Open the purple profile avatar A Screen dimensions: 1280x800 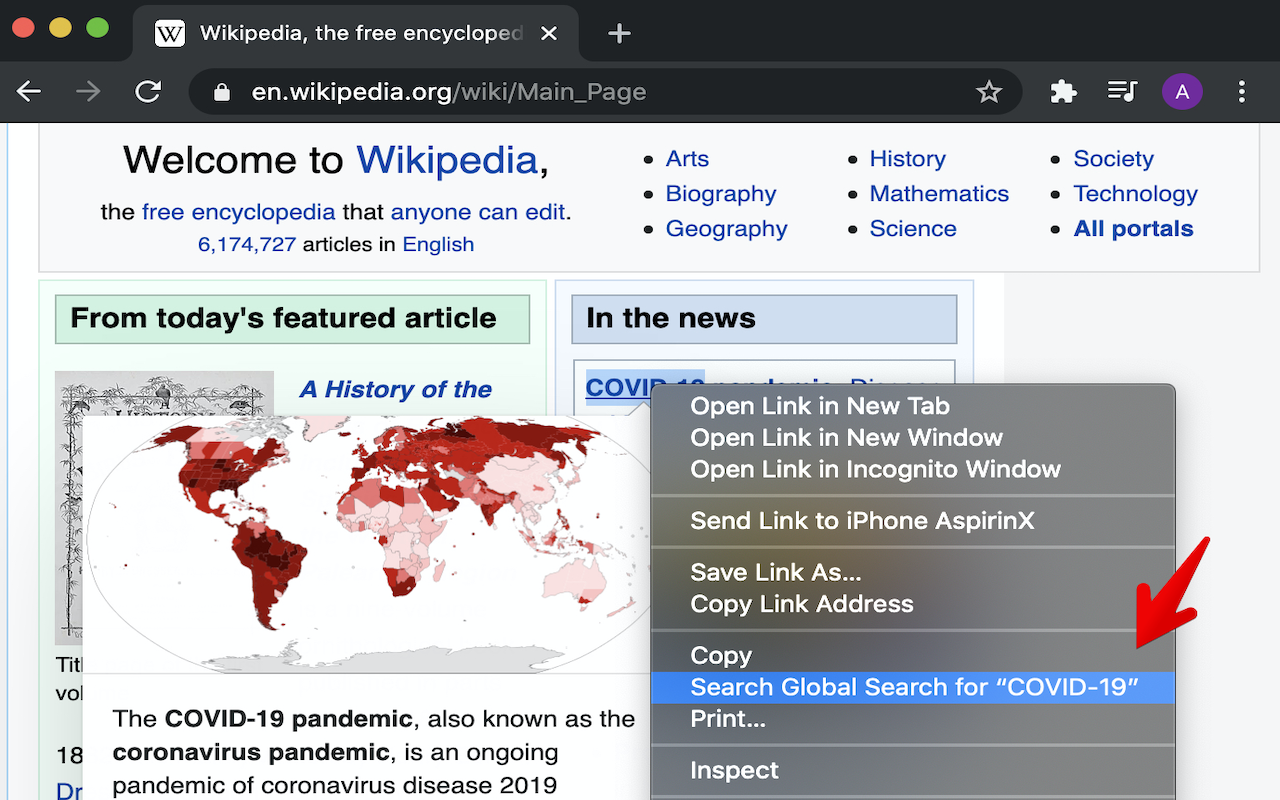(x=1182, y=92)
